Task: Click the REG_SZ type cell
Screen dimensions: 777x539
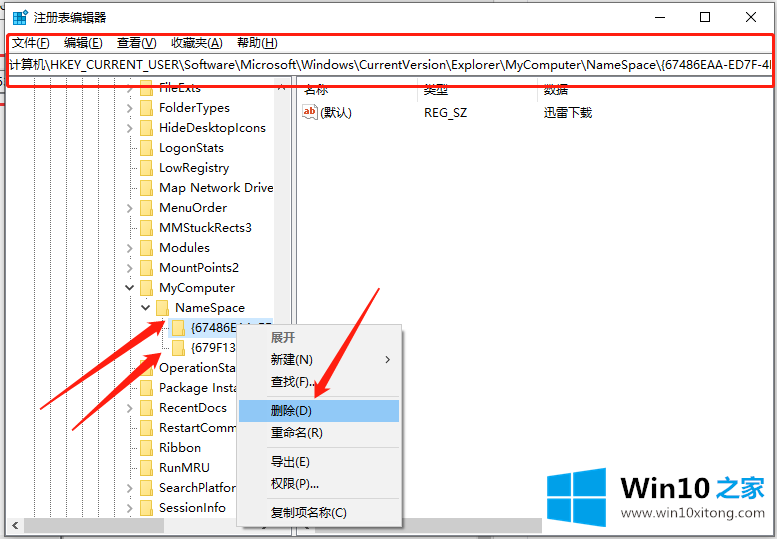Action: [445, 113]
